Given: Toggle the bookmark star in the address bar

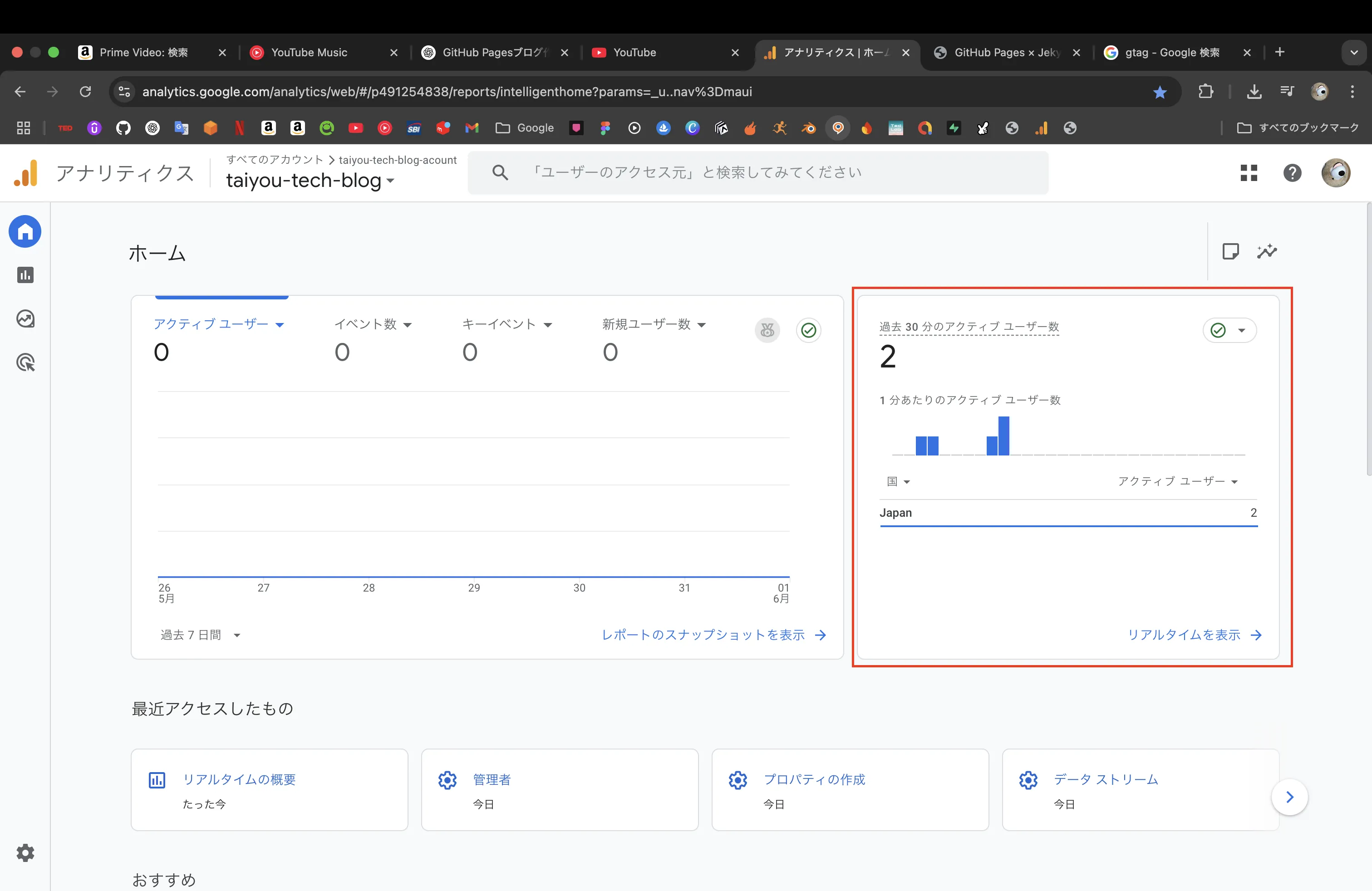Looking at the screenshot, I should [1160, 92].
